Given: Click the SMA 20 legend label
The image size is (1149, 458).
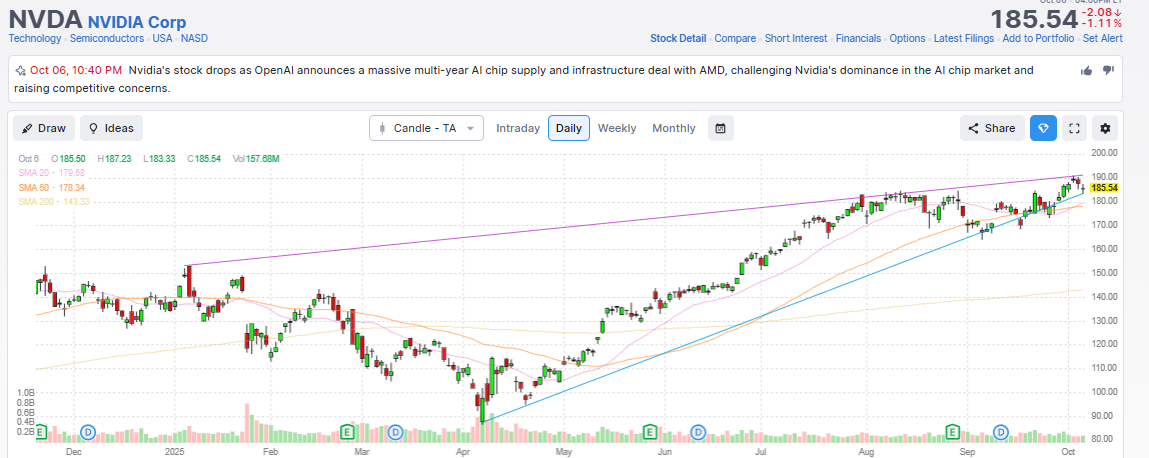Looking at the screenshot, I should click(x=52, y=173).
